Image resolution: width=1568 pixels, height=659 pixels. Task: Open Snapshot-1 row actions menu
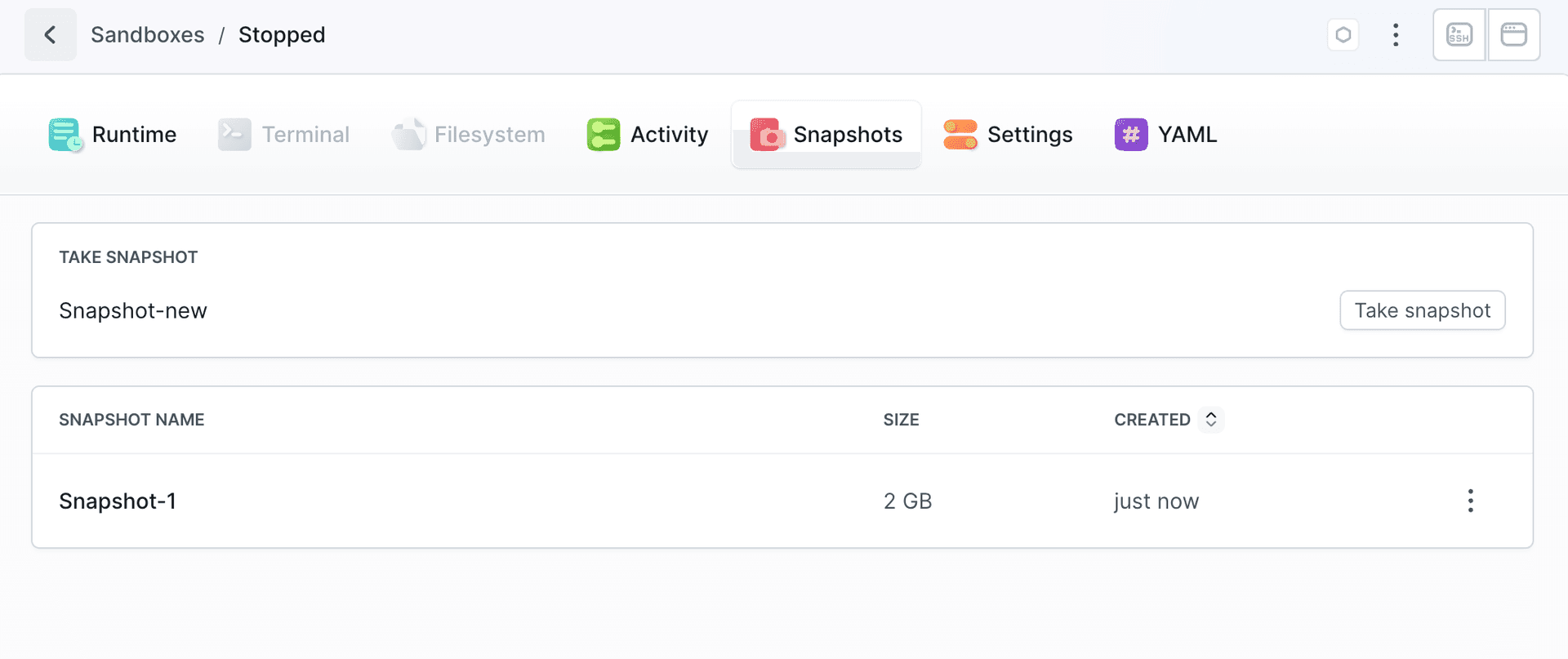[x=1470, y=501]
